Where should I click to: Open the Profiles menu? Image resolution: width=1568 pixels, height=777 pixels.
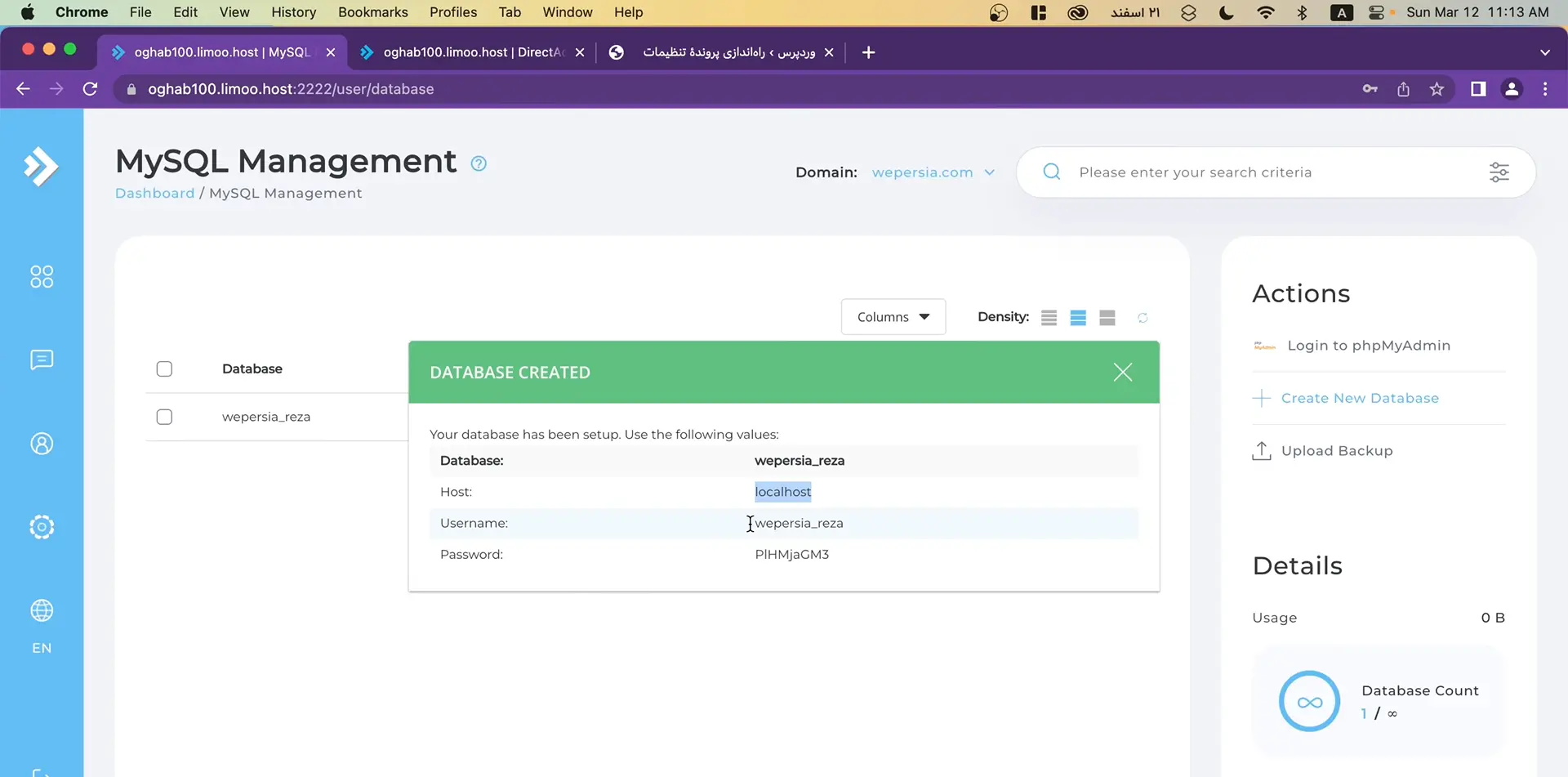click(x=453, y=12)
